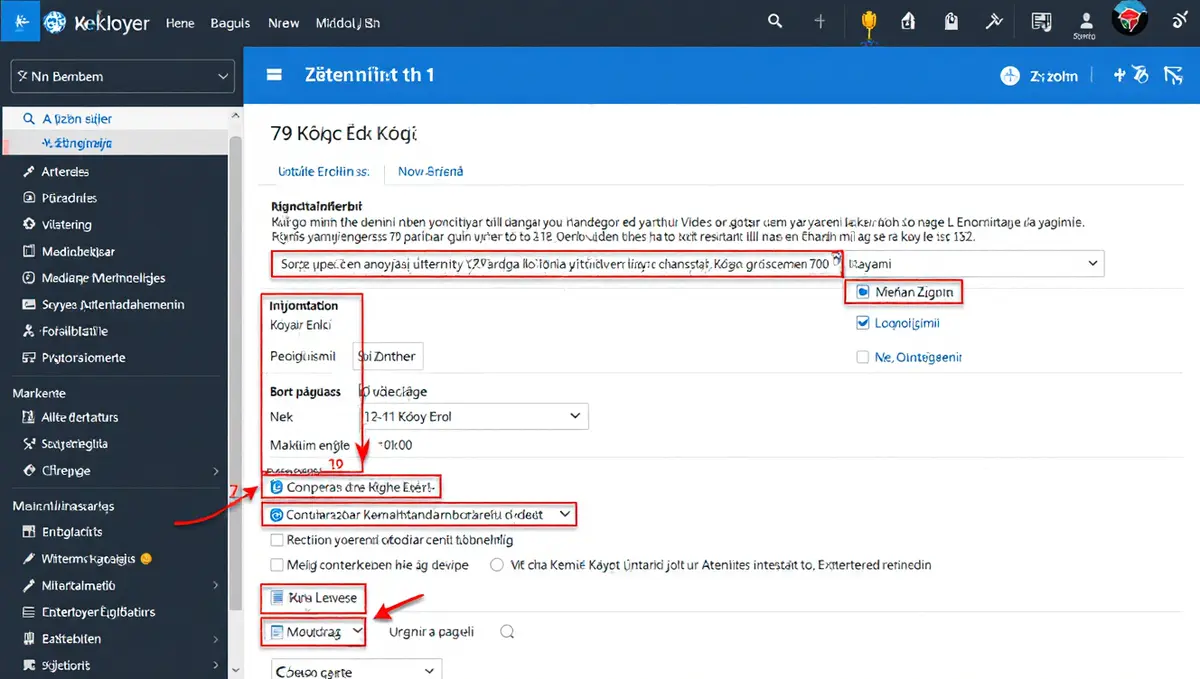Switch to the Now Sriená tab
Screen dimensions: 1200x679
(x=430, y=172)
